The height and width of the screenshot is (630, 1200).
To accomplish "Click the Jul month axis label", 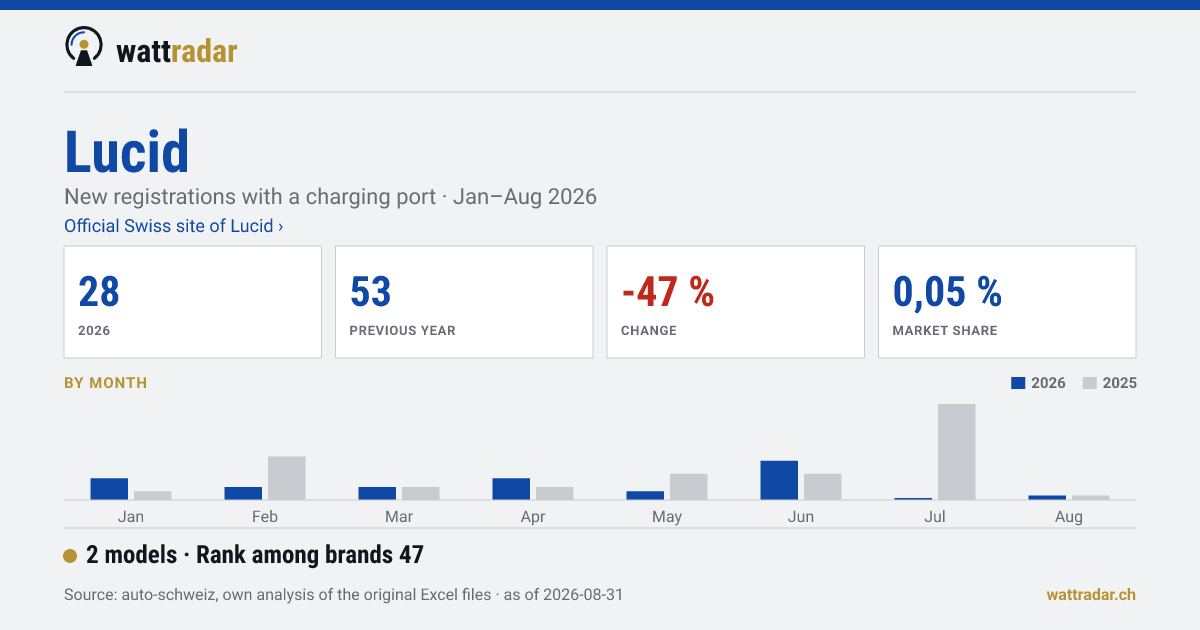I will pos(935,516).
